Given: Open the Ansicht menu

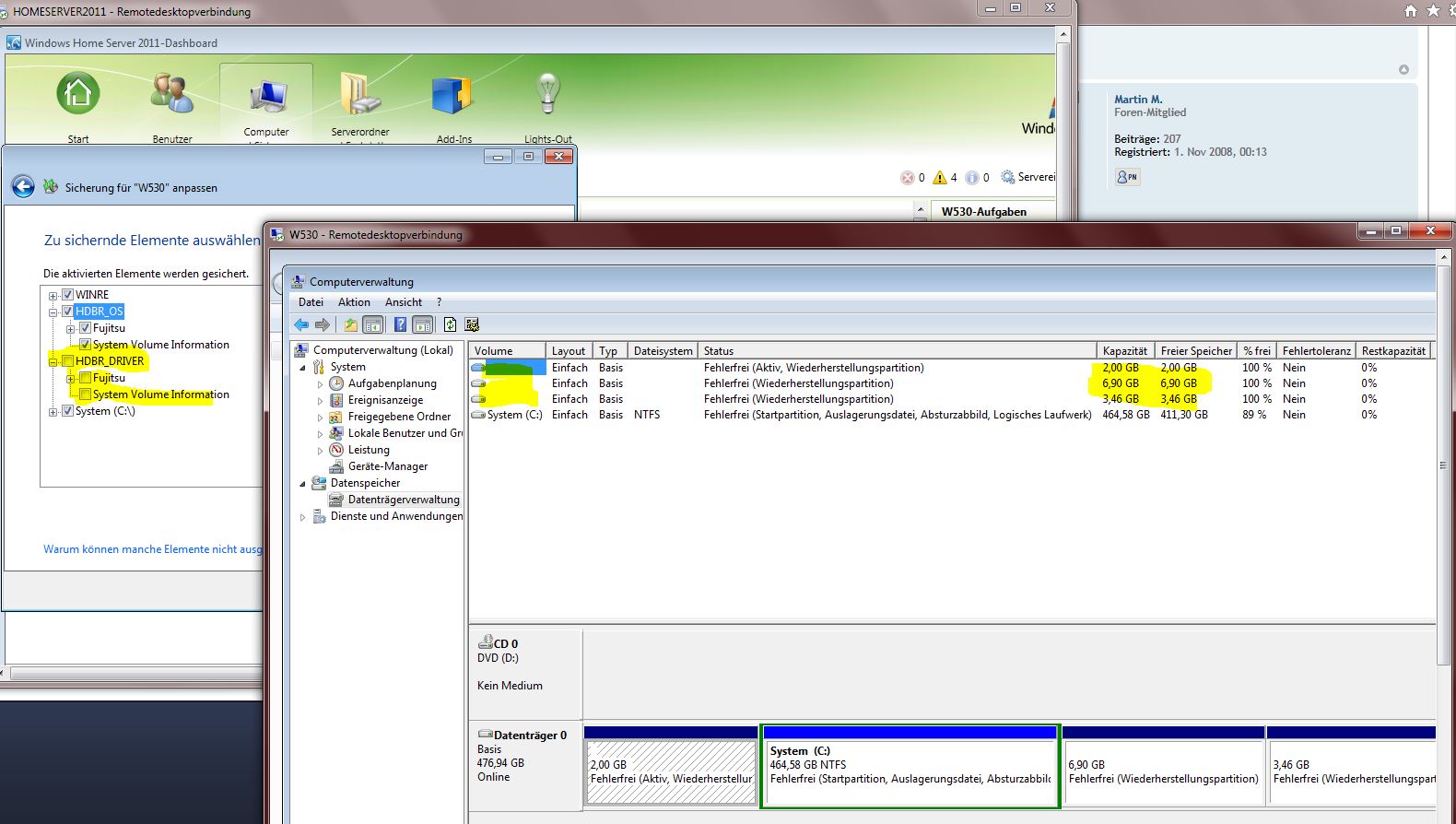Looking at the screenshot, I should tap(404, 302).
